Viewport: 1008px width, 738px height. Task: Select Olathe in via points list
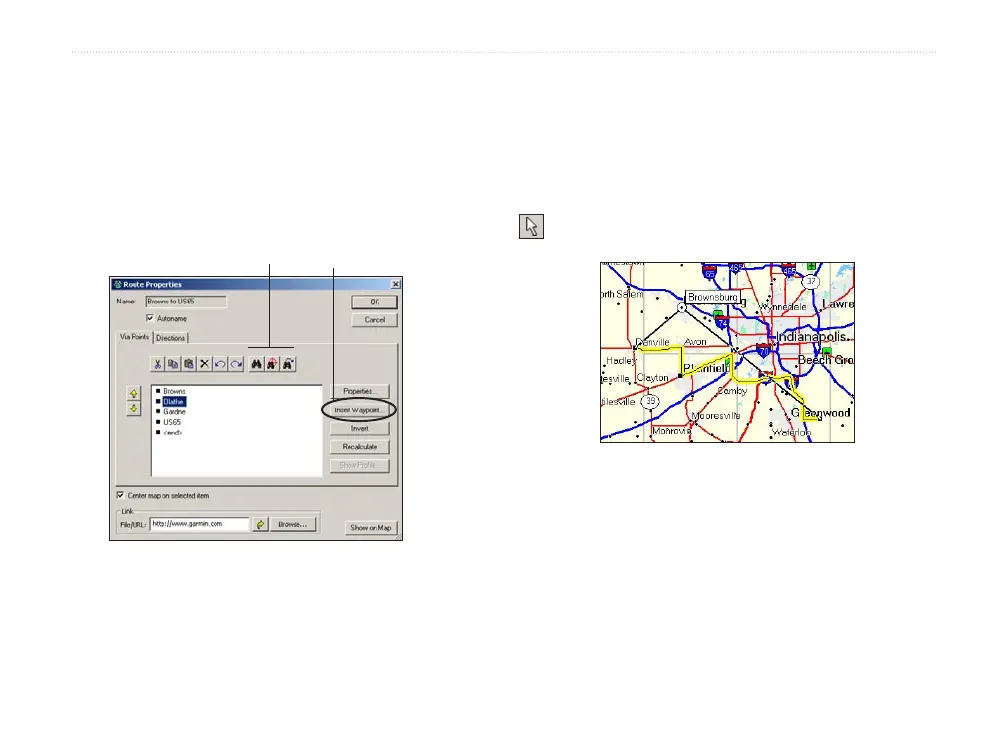(x=174, y=402)
